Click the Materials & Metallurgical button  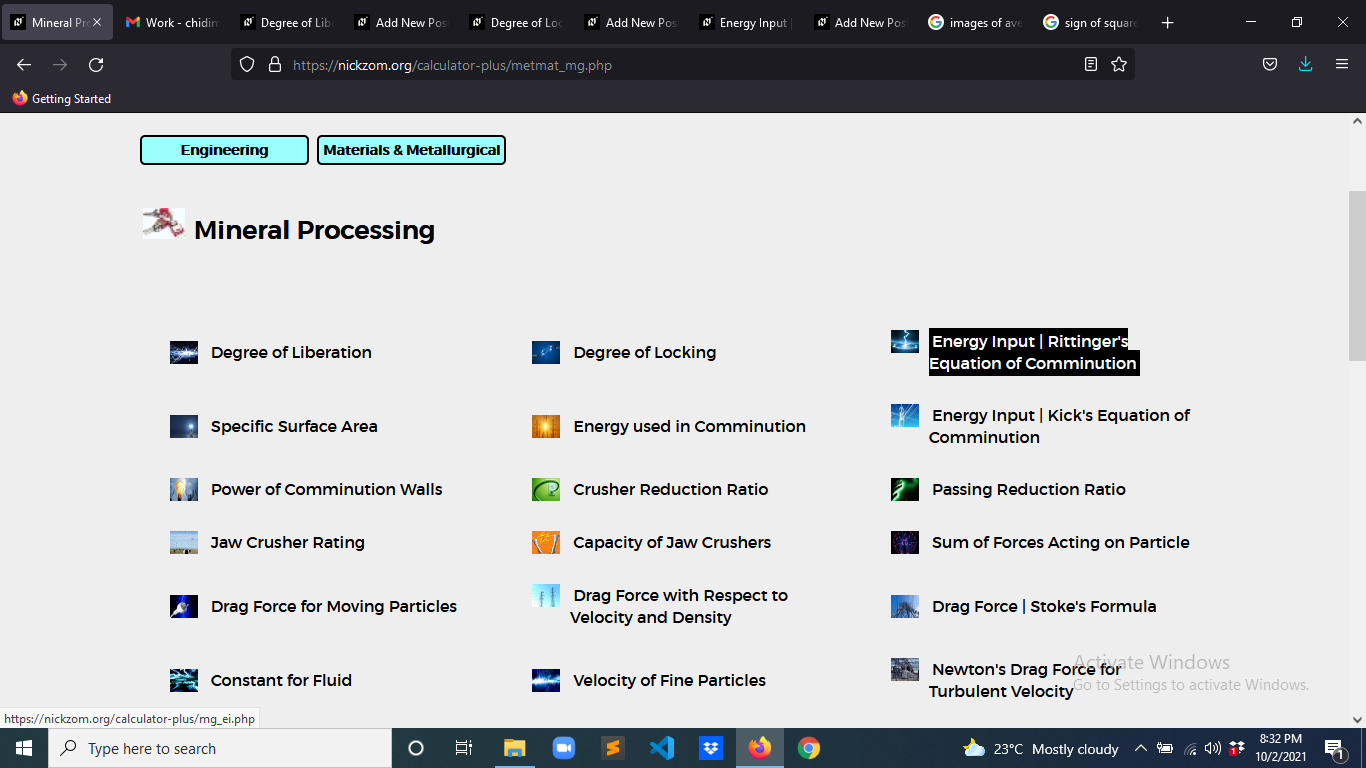coord(411,150)
